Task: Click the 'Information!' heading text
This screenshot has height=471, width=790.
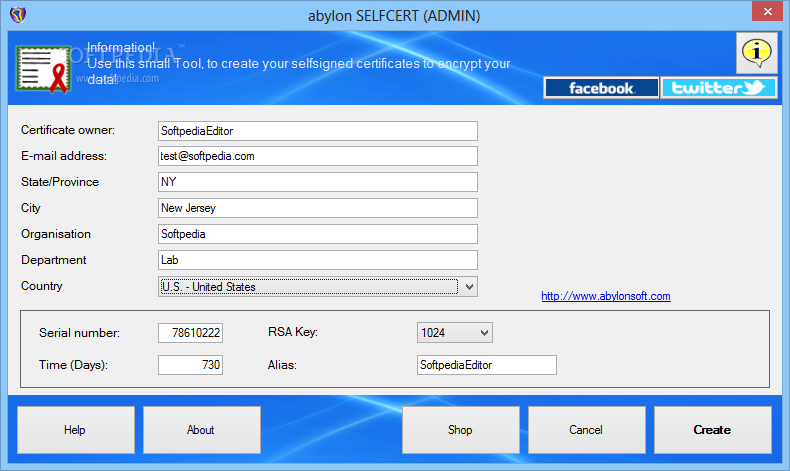Action: point(121,47)
